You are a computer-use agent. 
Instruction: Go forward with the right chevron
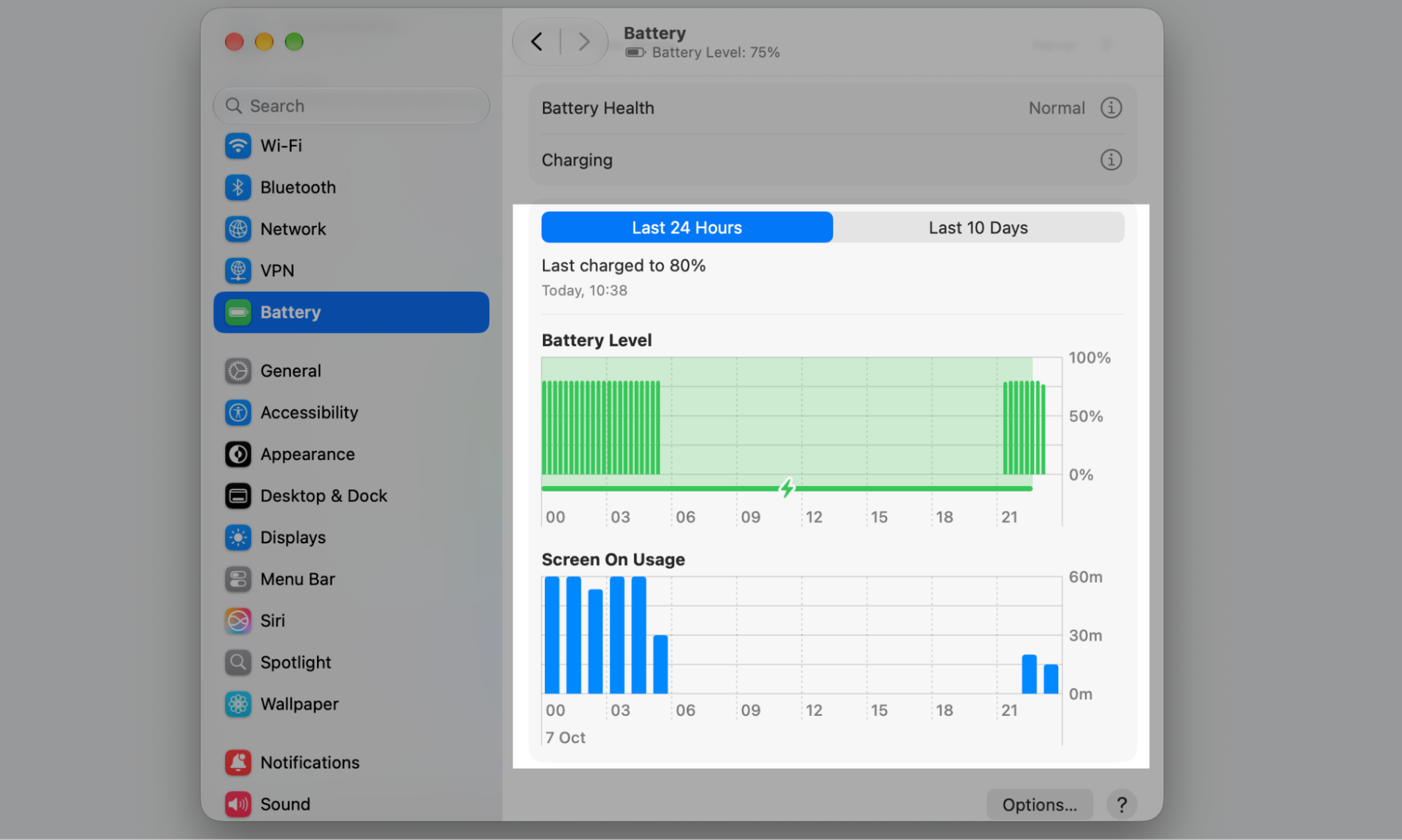point(584,41)
